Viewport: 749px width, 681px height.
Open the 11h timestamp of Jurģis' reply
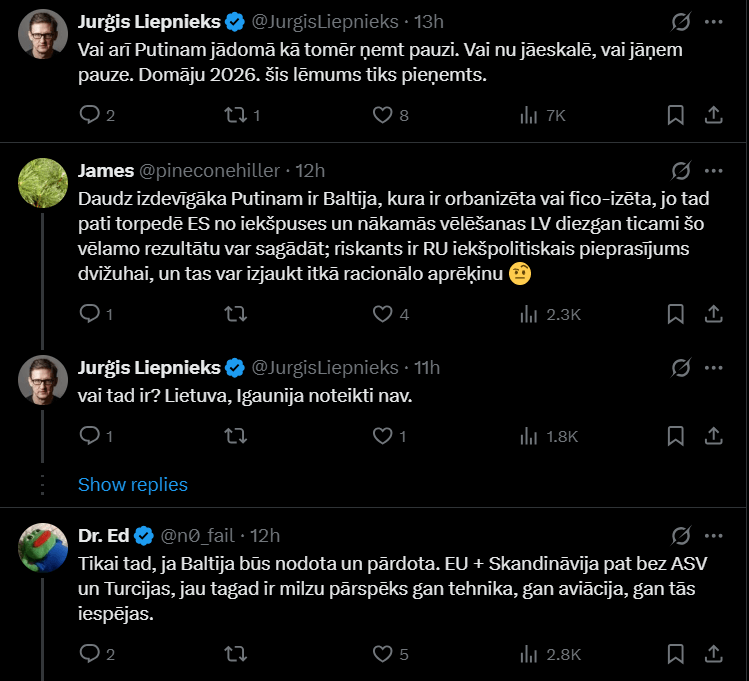426,368
